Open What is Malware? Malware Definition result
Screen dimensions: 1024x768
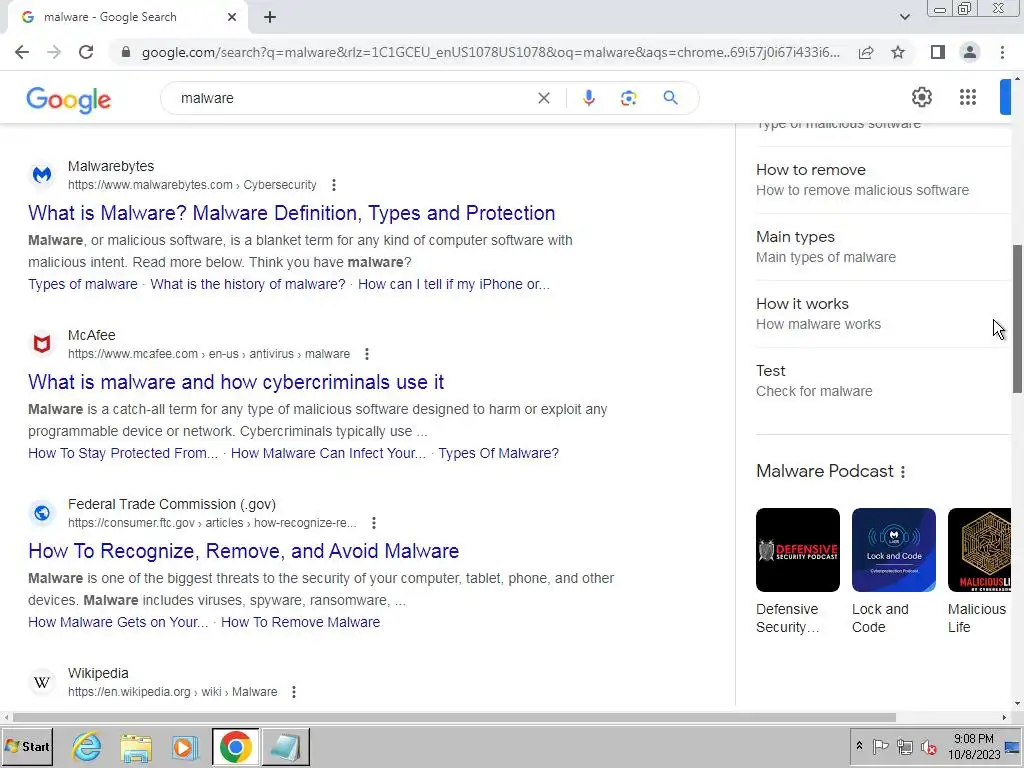(291, 213)
